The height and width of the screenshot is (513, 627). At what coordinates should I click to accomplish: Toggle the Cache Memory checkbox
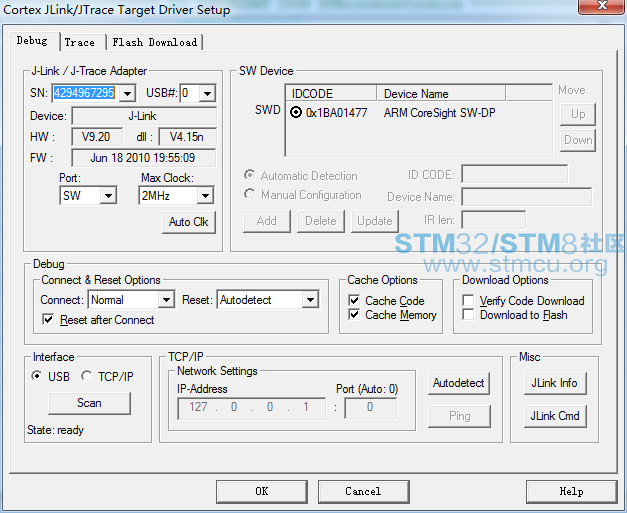pos(354,314)
